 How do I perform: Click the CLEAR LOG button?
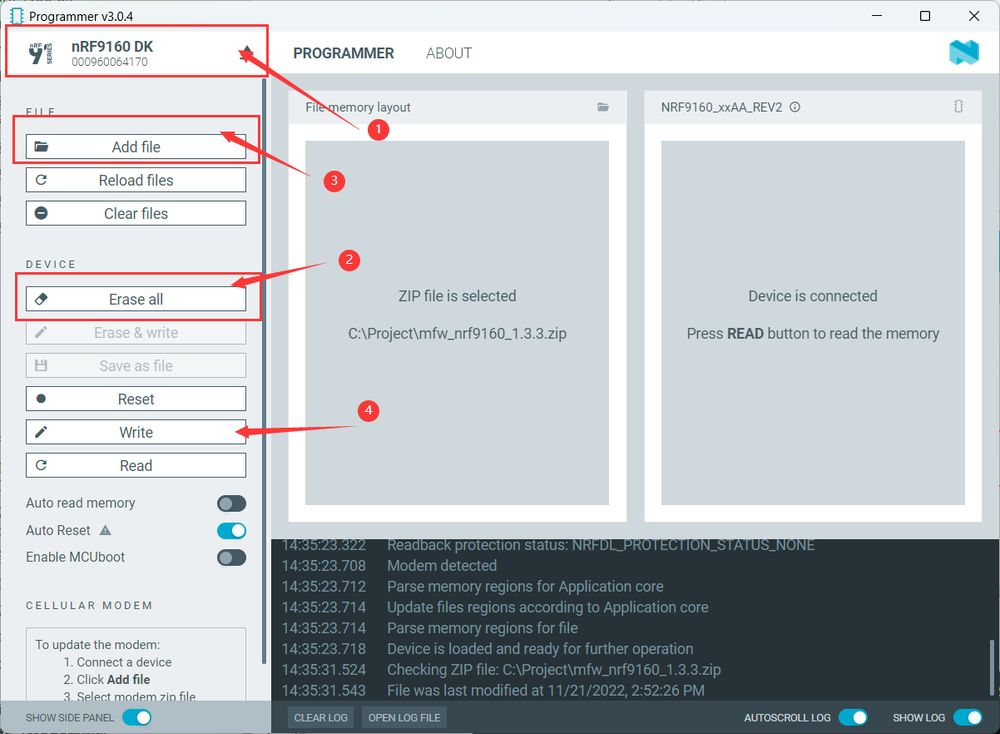tap(321, 717)
